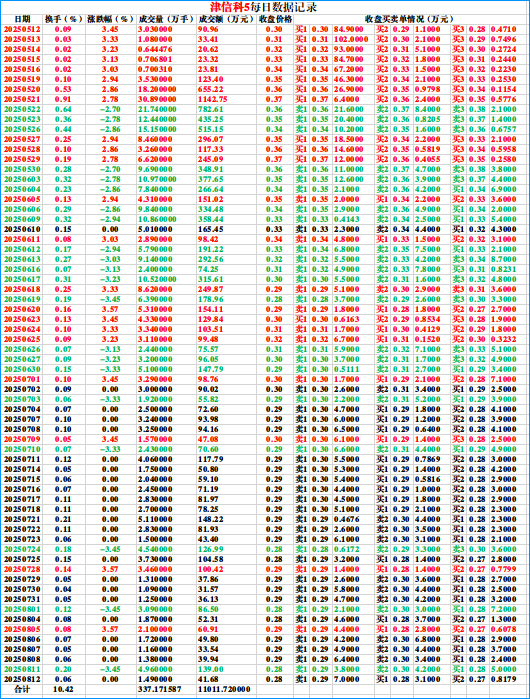Click volume cell 30.890000
The height and width of the screenshot is (699, 530).
coord(157,99)
